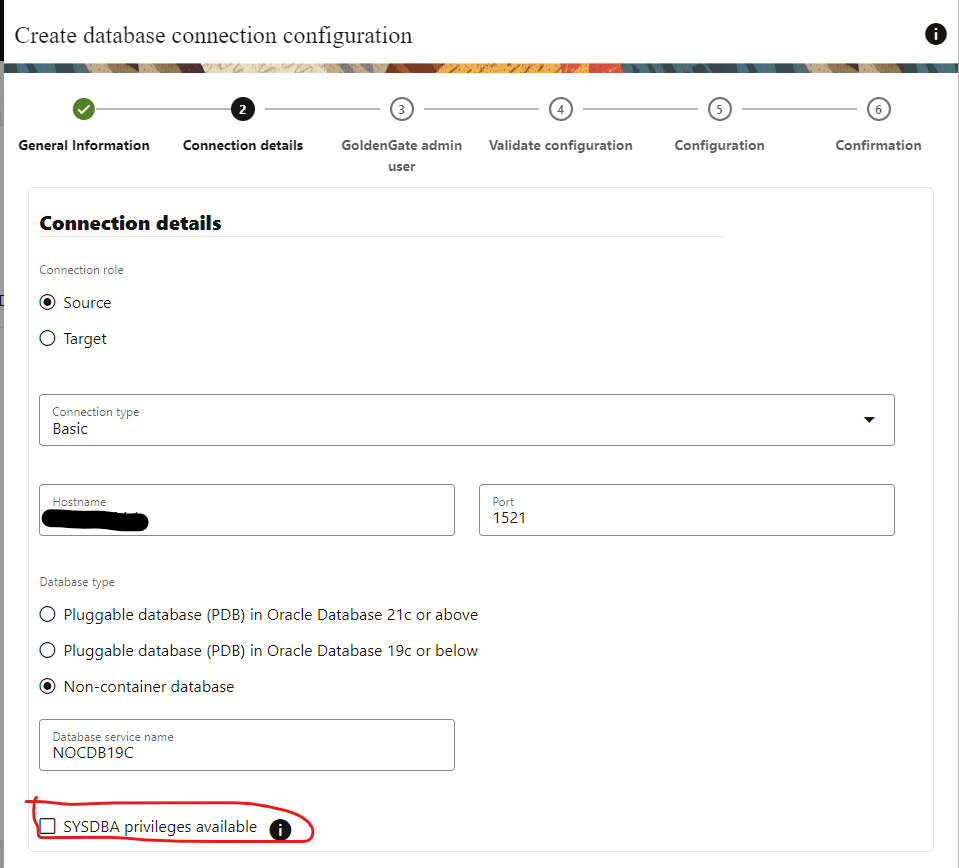
Task: Select the Source connection role
Action: coord(48,303)
